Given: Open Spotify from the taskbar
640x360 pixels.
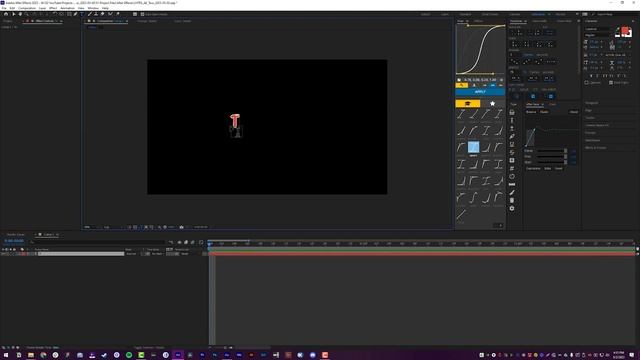Looking at the screenshot, I should (129, 355).
